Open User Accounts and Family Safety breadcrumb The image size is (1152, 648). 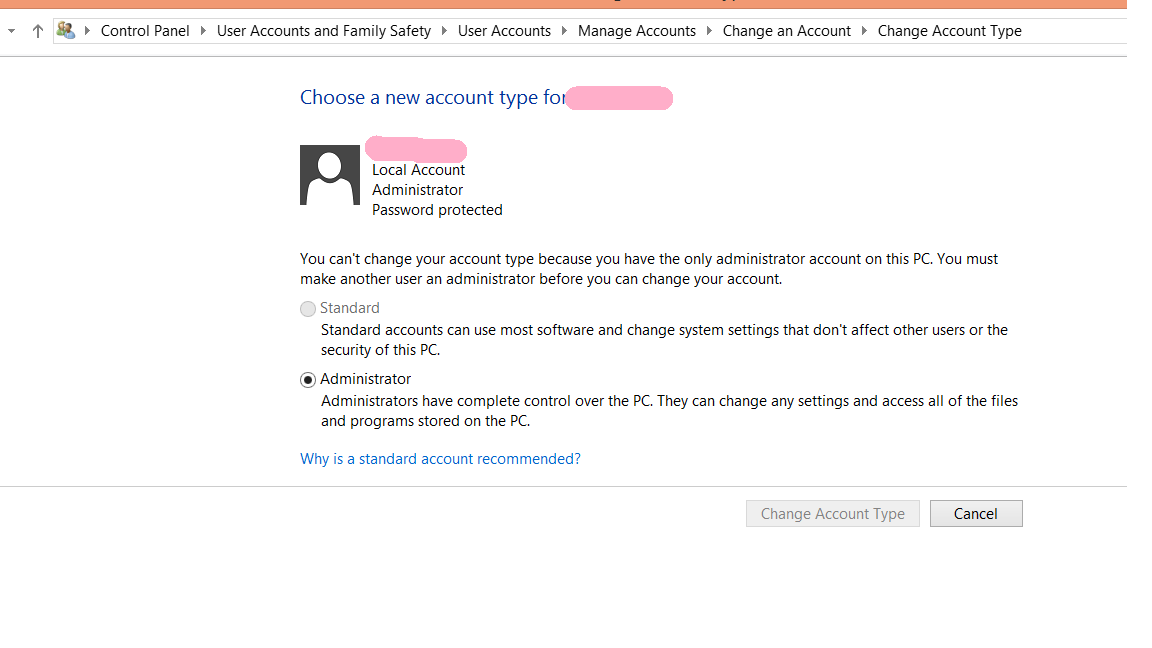tap(324, 31)
